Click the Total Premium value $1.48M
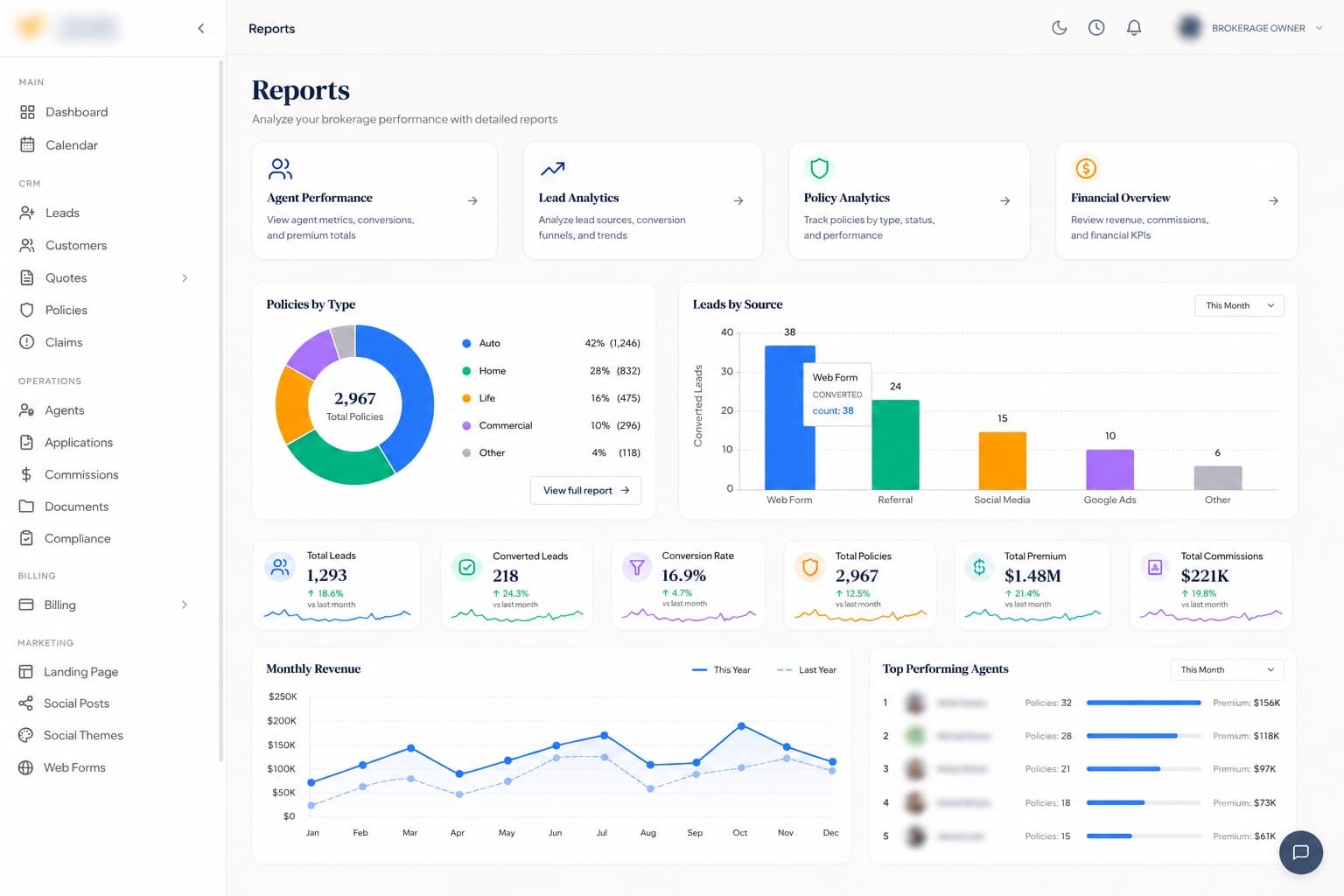Viewport: 1344px width, 896px height. click(1032, 576)
